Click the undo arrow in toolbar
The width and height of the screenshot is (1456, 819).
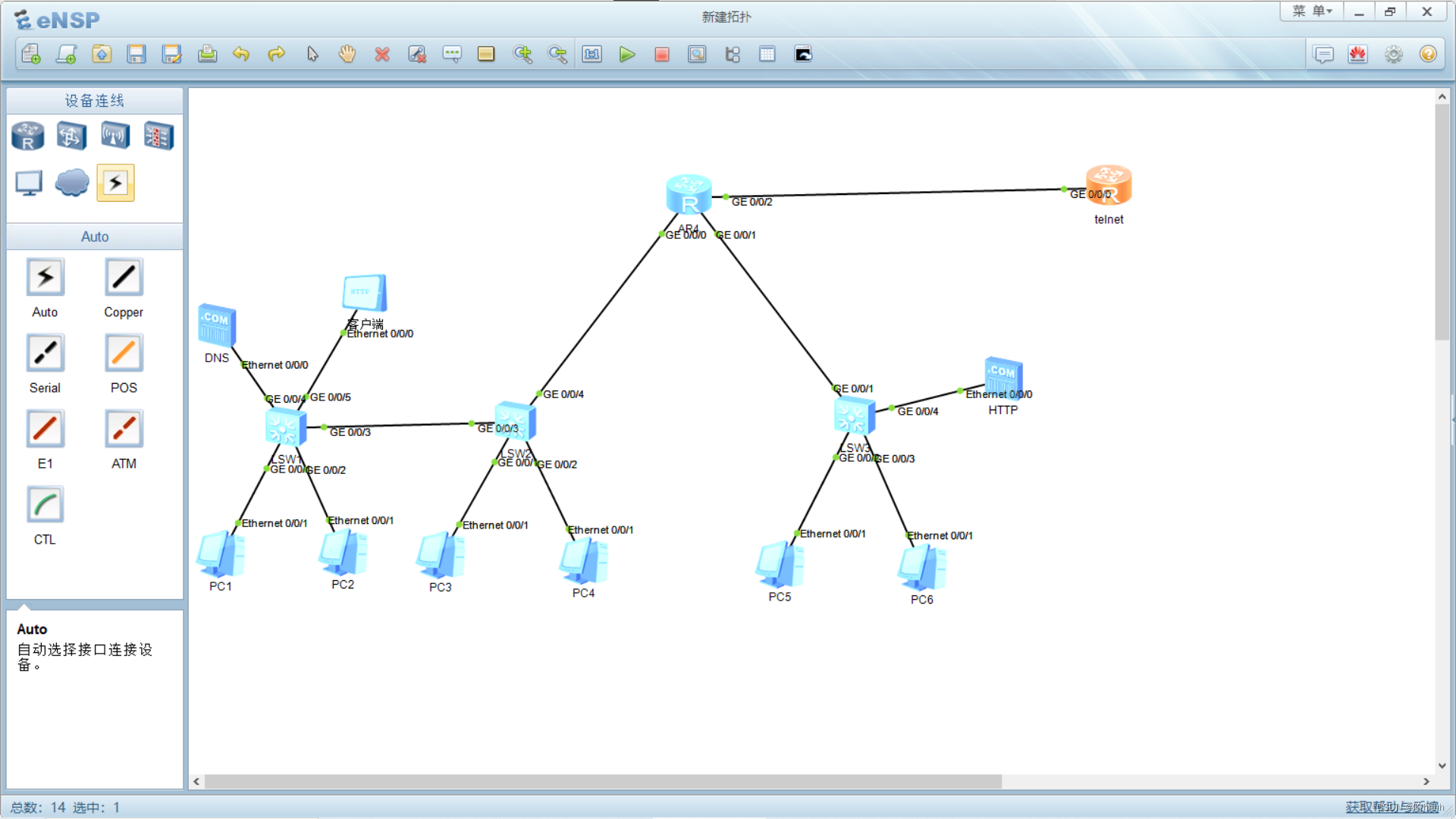pos(241,55)
